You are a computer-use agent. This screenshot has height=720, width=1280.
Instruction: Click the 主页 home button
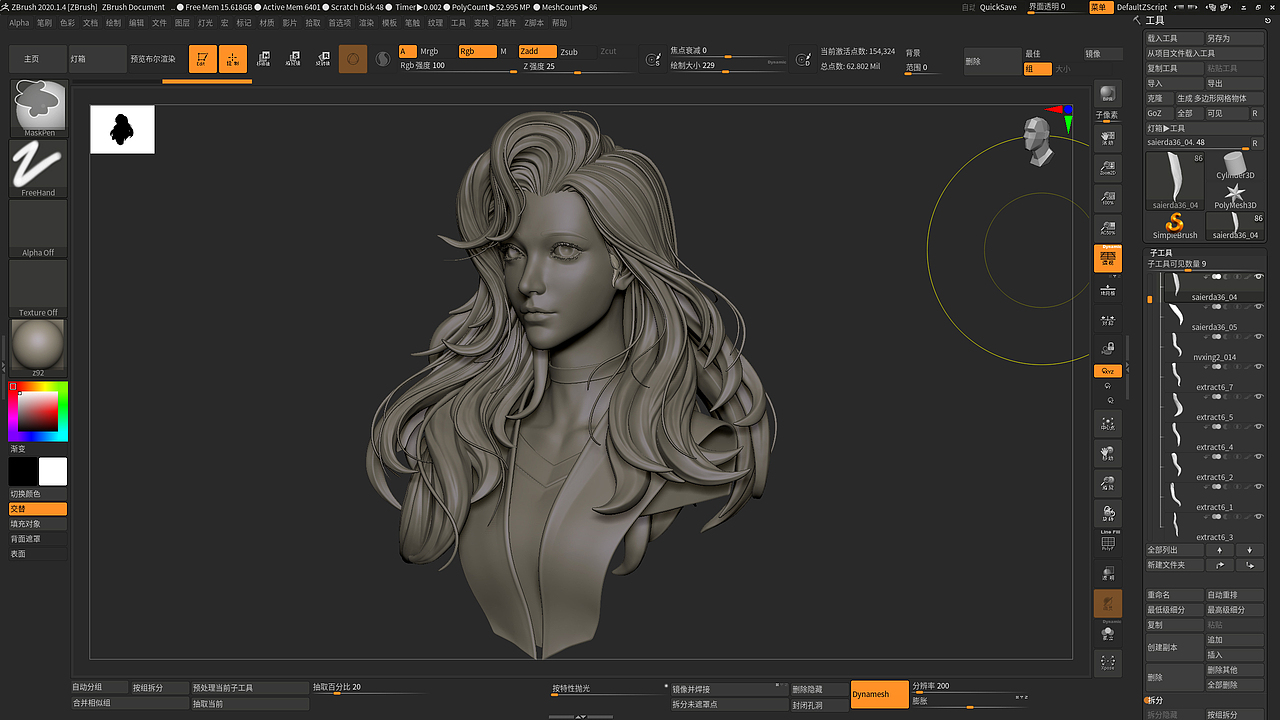[38, 59]
